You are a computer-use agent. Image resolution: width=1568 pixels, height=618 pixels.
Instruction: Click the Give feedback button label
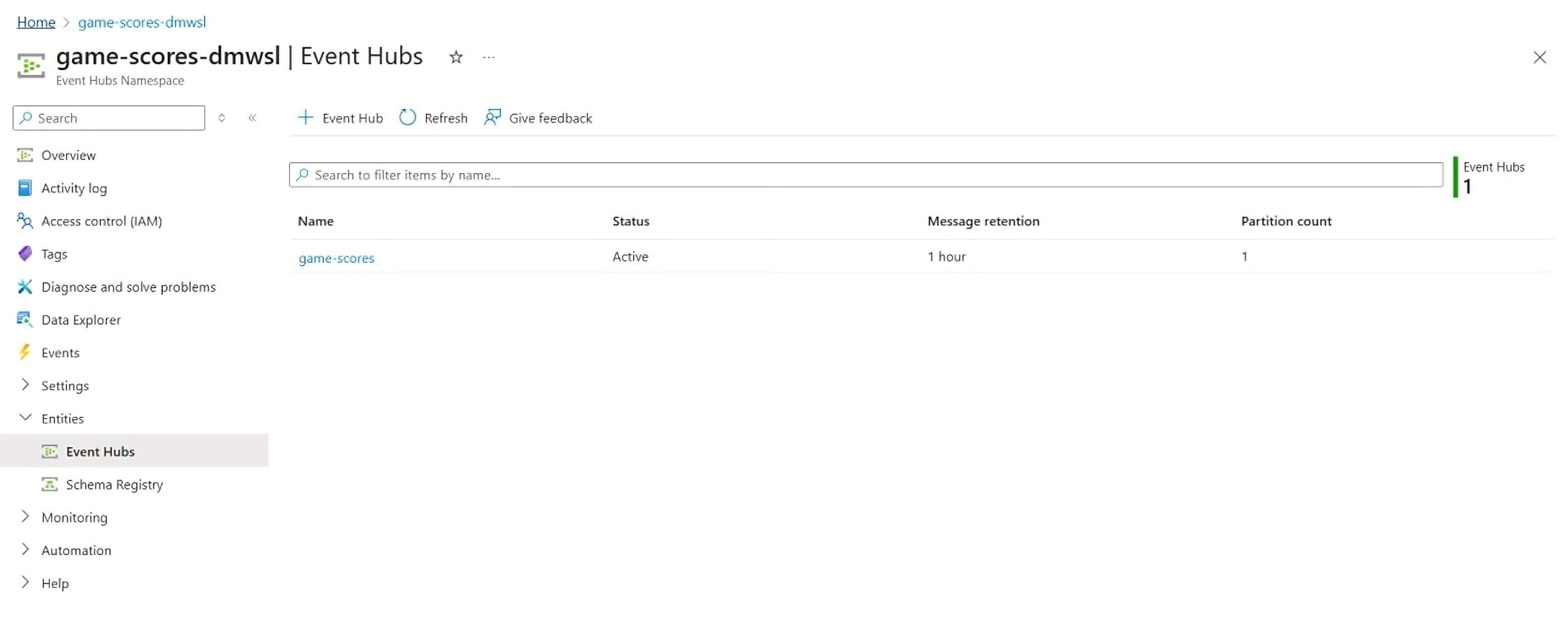point(550,118)
